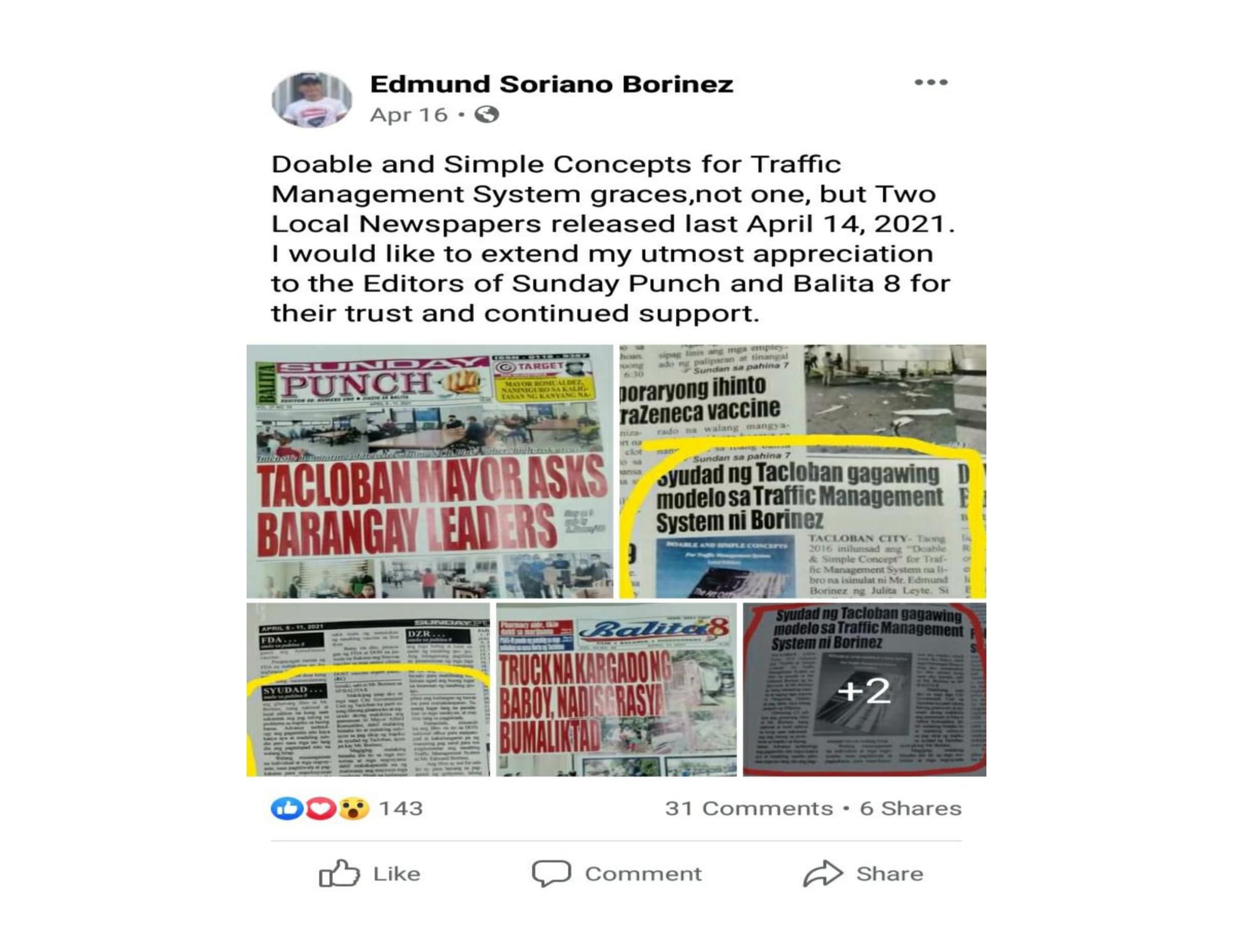Open the three-dots post options menu
This screenshot has width=1233, height=952.
(930, 83)
